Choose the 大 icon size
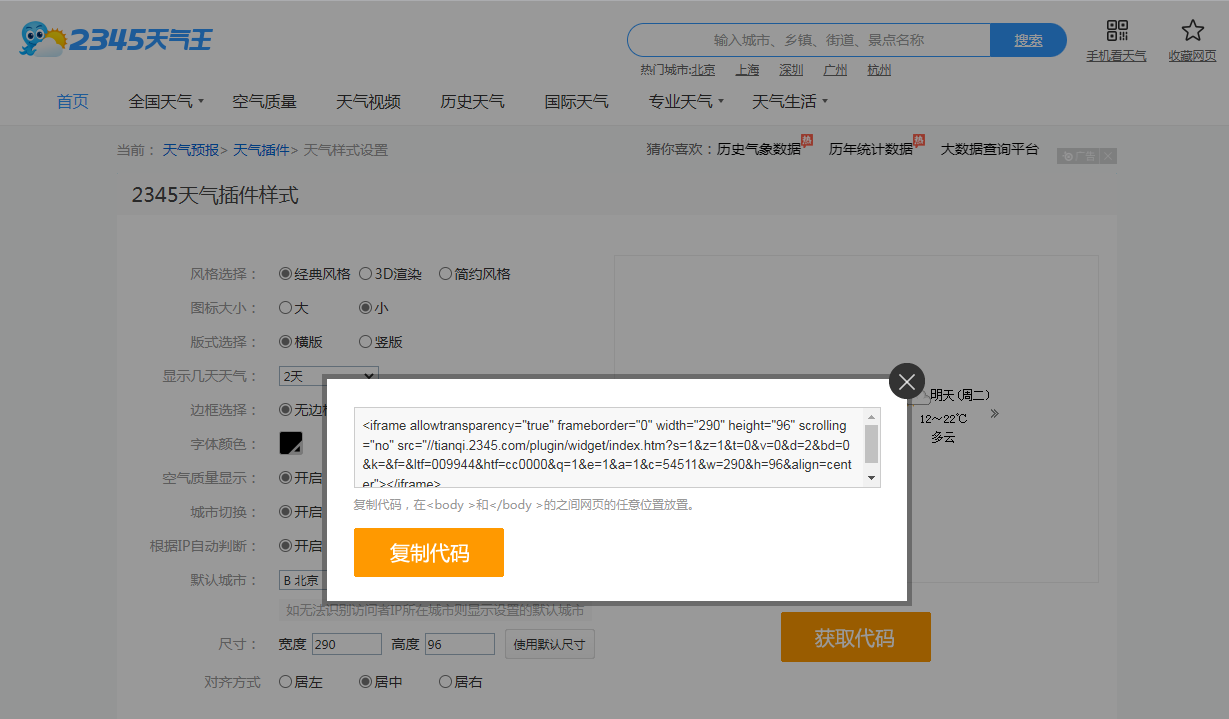The image size is (1229, 719). [x=285, y=308]
